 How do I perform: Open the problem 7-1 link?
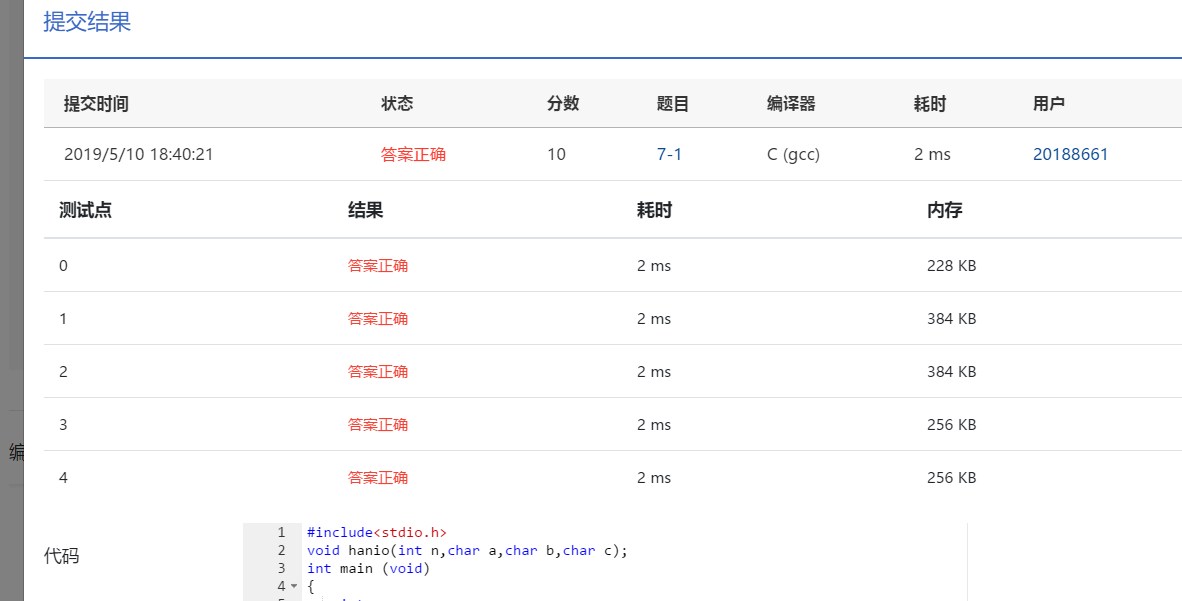(669, 154)
